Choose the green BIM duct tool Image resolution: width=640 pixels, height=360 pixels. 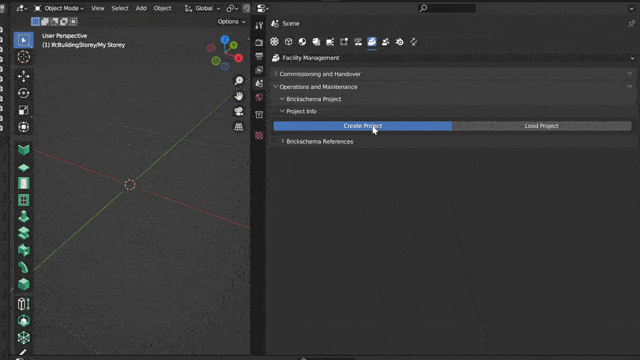[24, 250]
